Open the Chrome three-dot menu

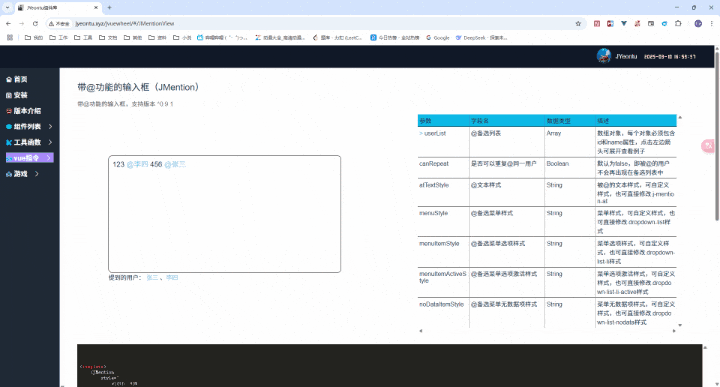tap(711, 23)
